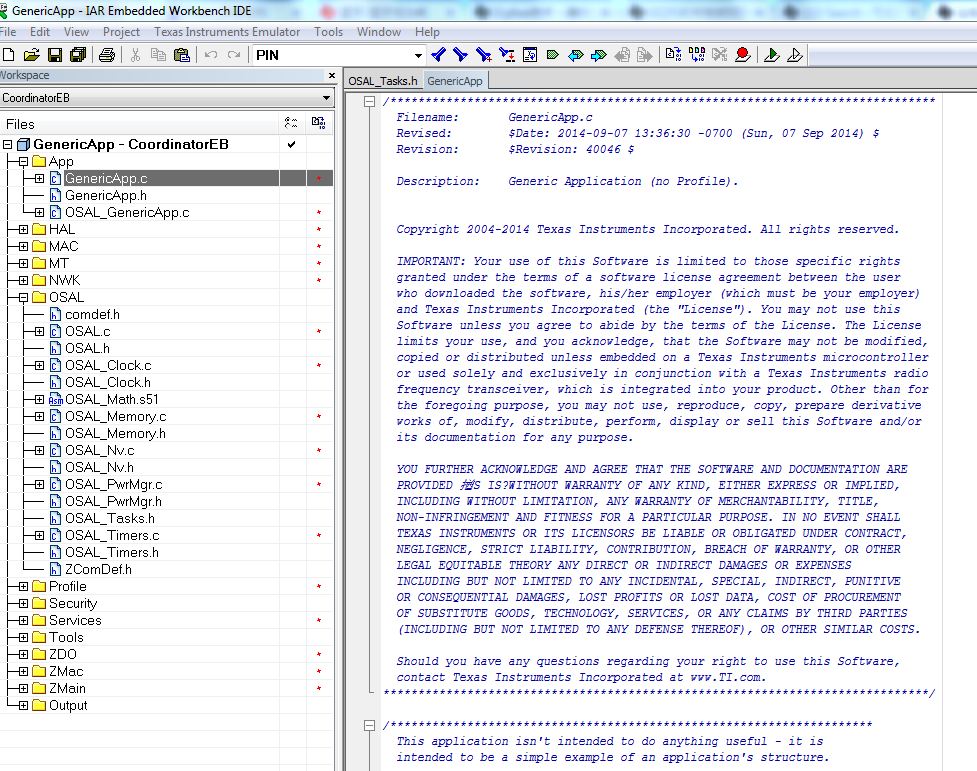977x771 pixels.
Task: Click the Find Previous toolbar icon
Action: point(438,55)
